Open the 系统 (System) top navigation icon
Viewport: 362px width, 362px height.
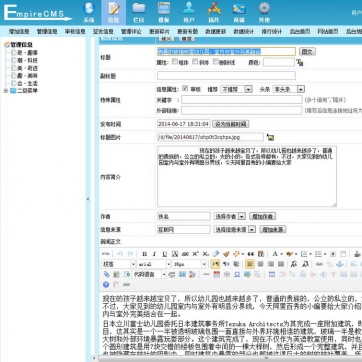(x=89, y=12)
